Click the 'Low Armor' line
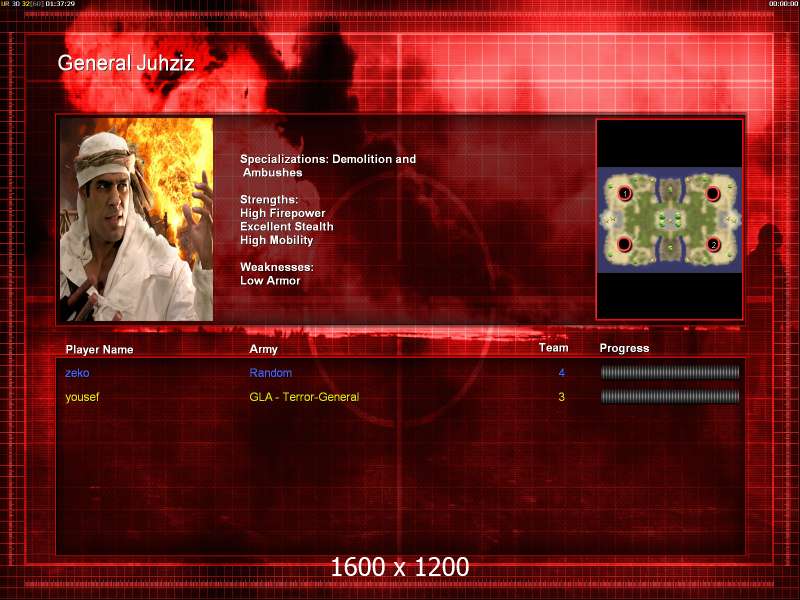Screen dimensions: 800x600 pyautogui.click(x=270, y=280)
